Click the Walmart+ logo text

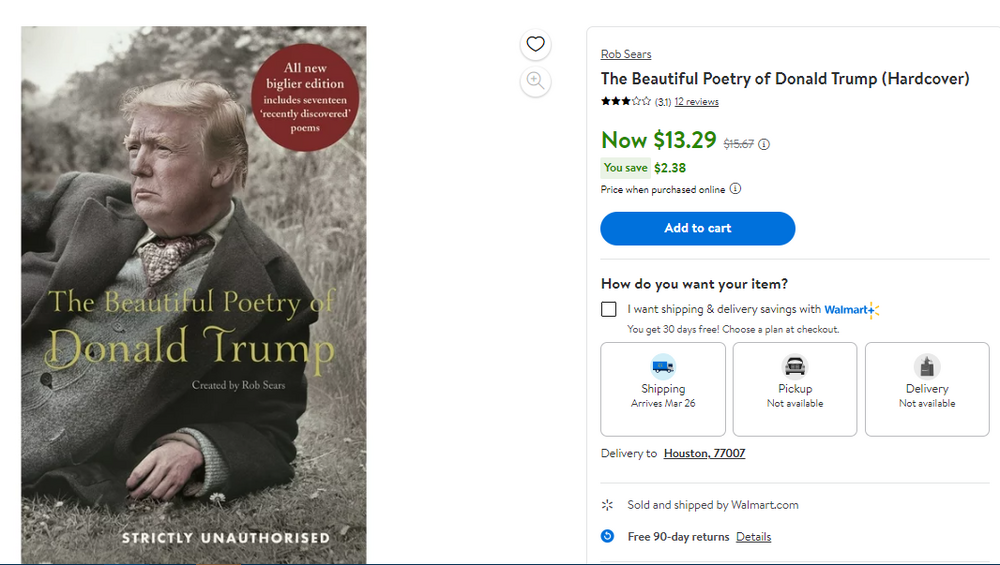click(850, 309)
